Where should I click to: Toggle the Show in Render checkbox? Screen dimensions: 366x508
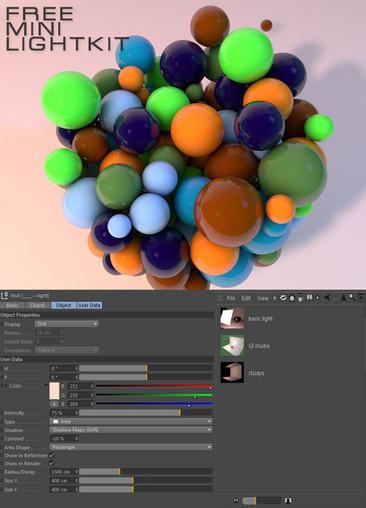52,463
